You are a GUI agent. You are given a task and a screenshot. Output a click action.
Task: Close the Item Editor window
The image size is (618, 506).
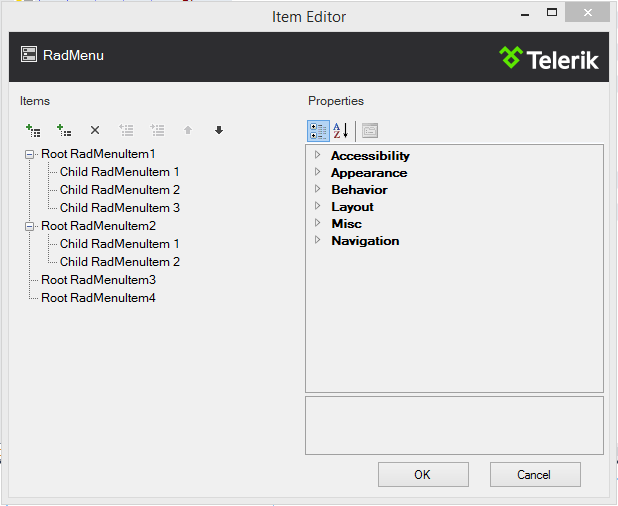587,13
